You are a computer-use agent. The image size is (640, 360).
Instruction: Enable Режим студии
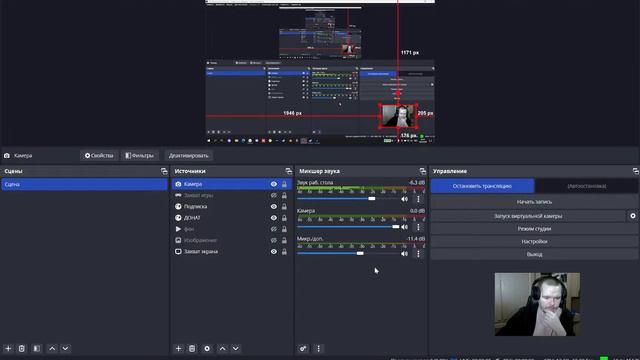click(534, 229)
